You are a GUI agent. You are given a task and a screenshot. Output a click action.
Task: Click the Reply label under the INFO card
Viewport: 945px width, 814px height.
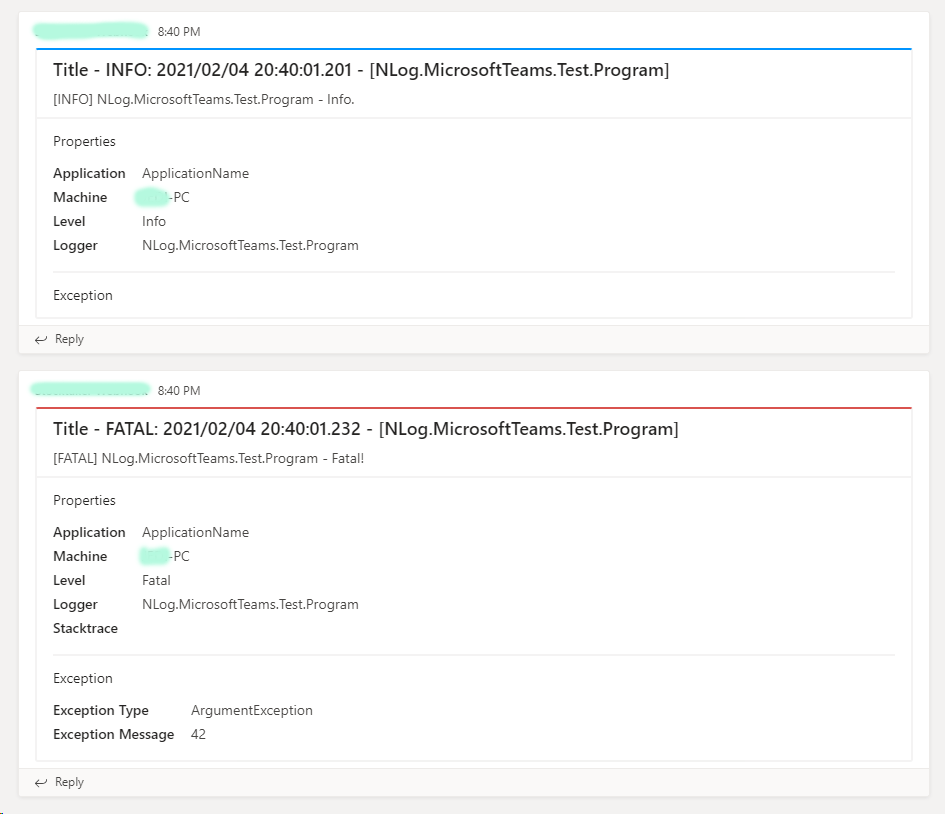[x=68, y=339]
